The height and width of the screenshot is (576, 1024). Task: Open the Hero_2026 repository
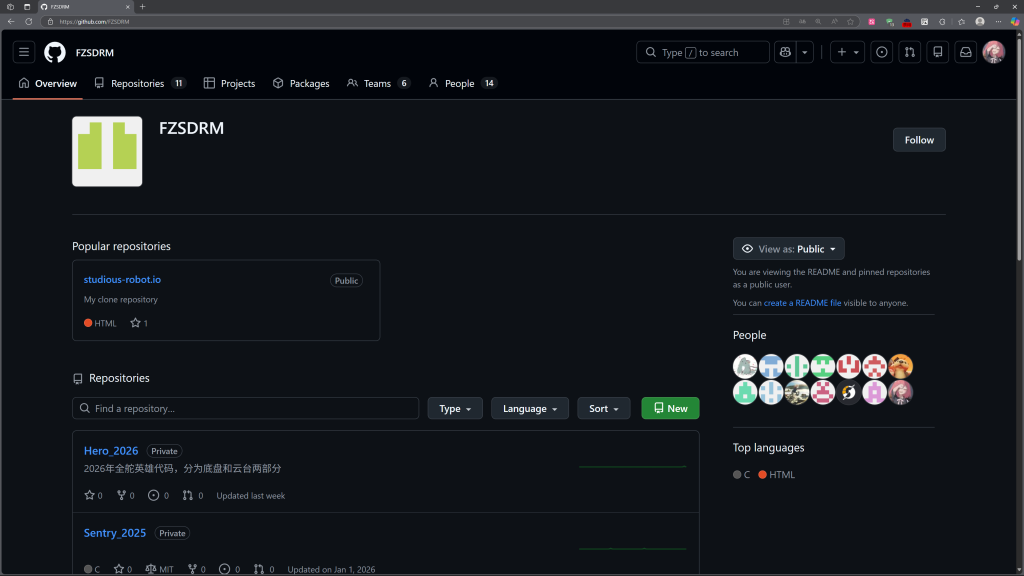click(111, 451)
